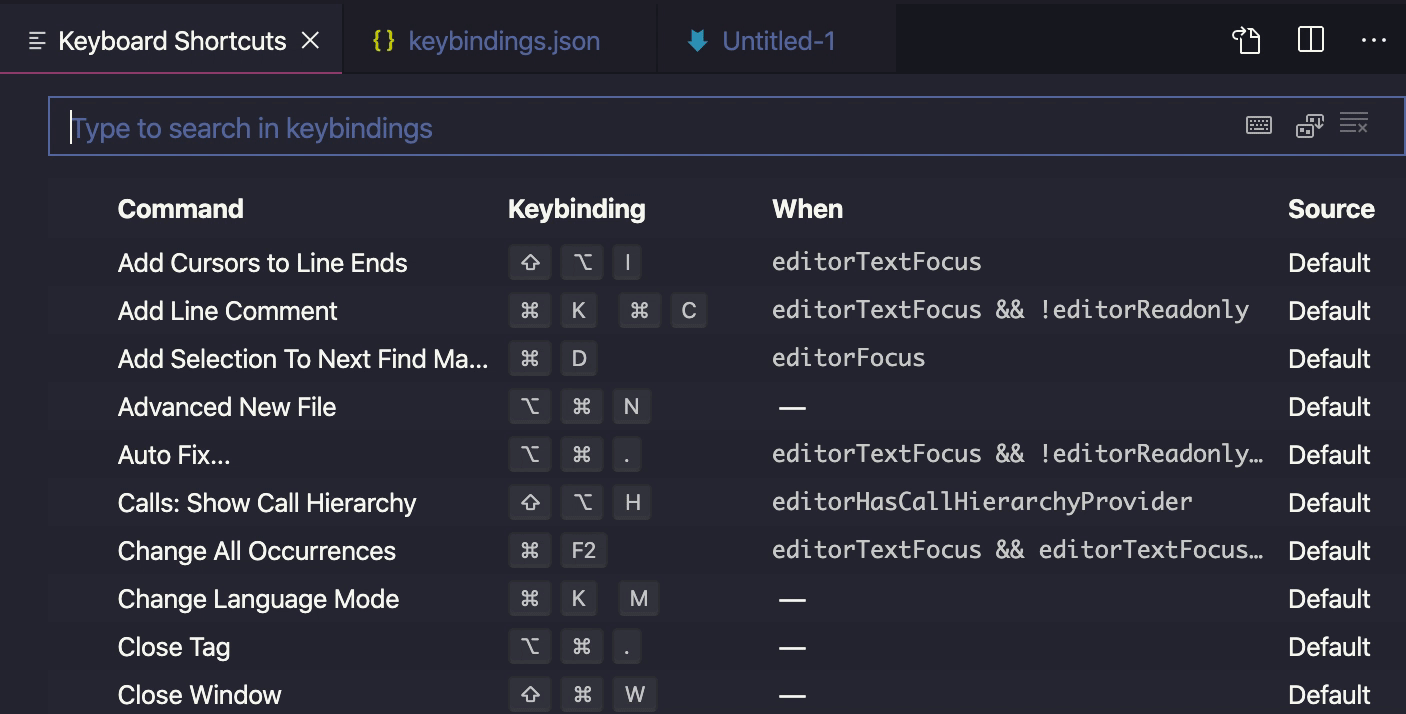1406x714 pixels.
Task: Click the Default source label for Auto Fix
Action: click(x=1329, y=455)
